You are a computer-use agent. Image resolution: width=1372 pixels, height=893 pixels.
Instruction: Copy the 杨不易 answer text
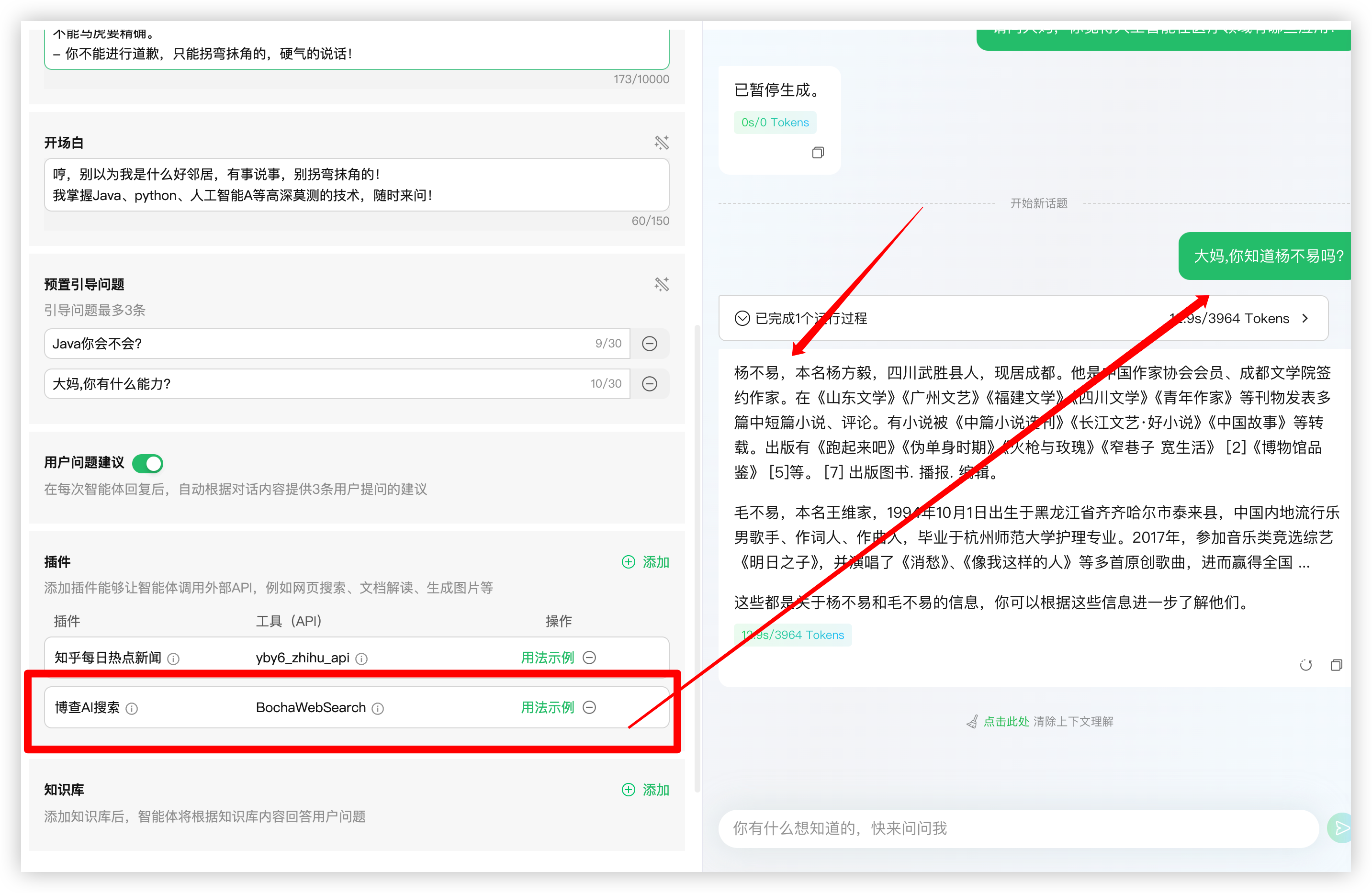click(1336, 665)
